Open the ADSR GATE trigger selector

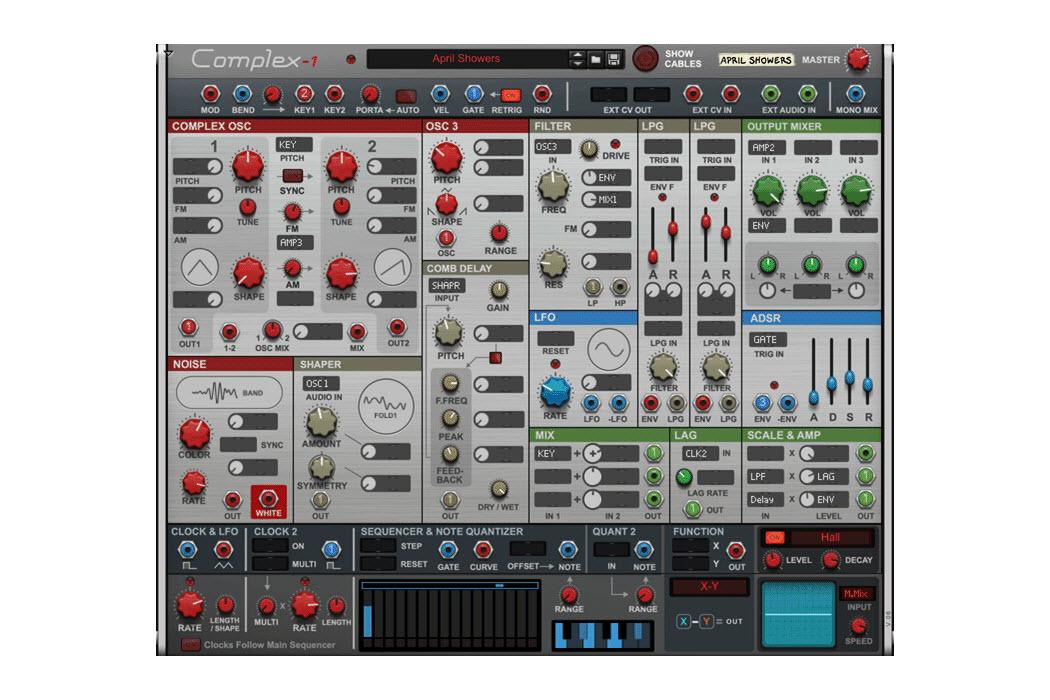[767, 340]
